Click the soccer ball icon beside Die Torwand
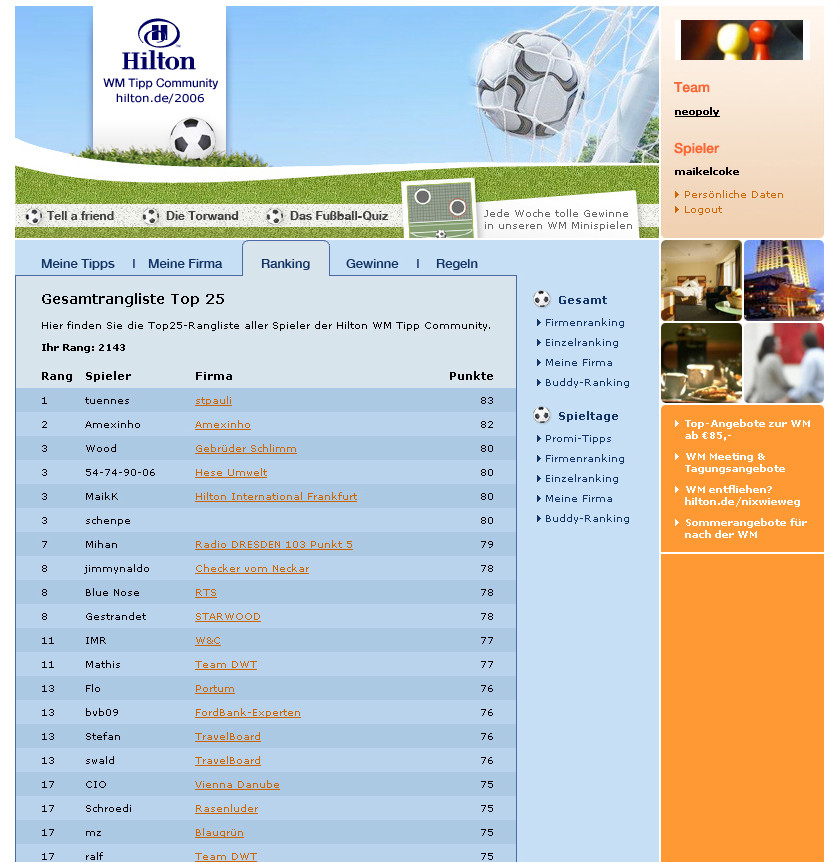840x862 pixels. tap(151, 216)
